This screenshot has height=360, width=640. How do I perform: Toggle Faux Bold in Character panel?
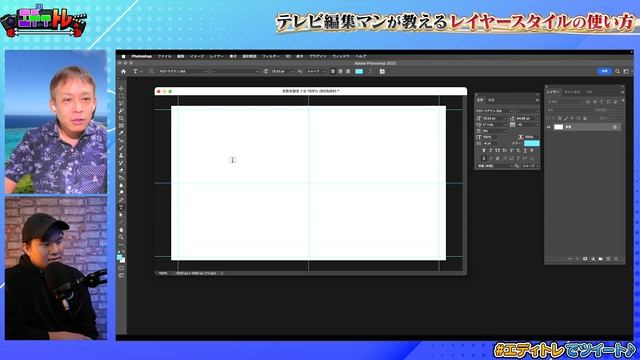[x=484, y=151]
